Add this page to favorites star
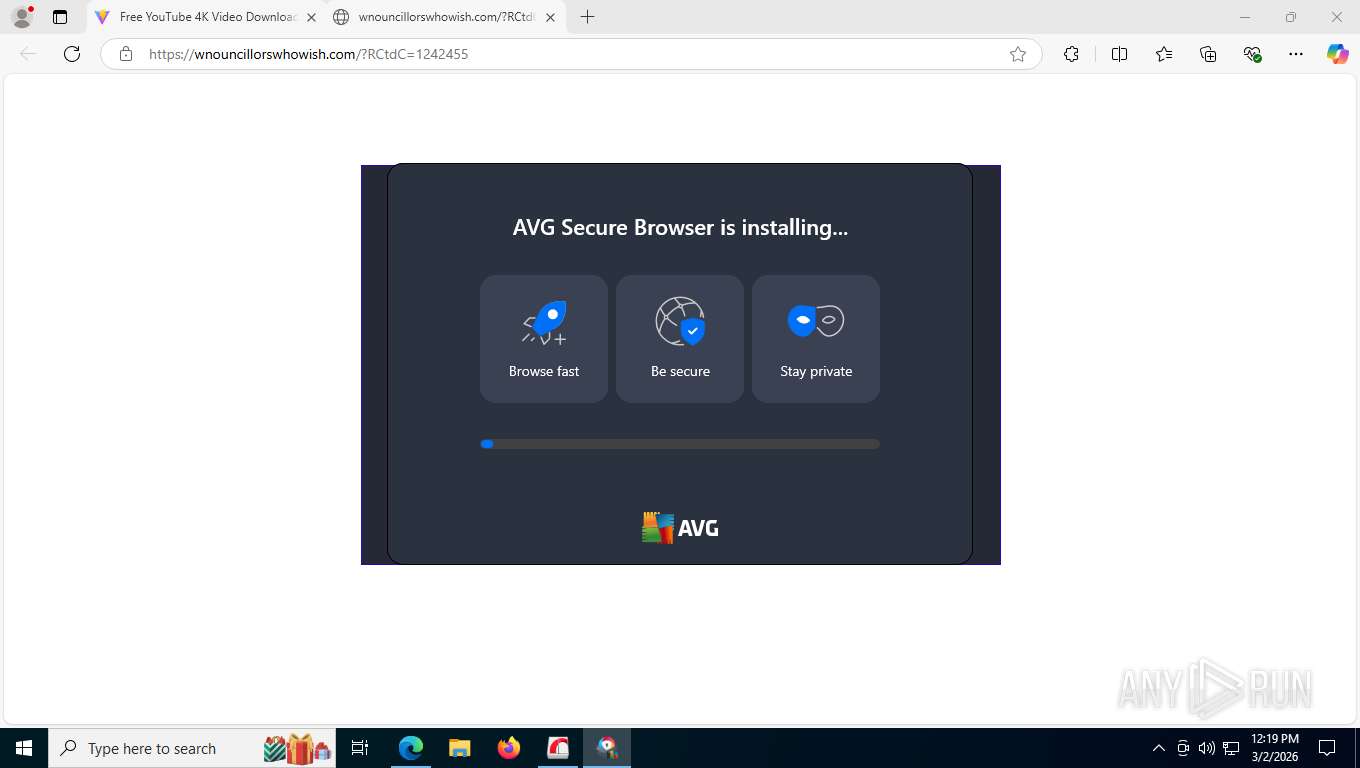Viewport: 1360px width, 768px height. click(x=1018, y=54)
